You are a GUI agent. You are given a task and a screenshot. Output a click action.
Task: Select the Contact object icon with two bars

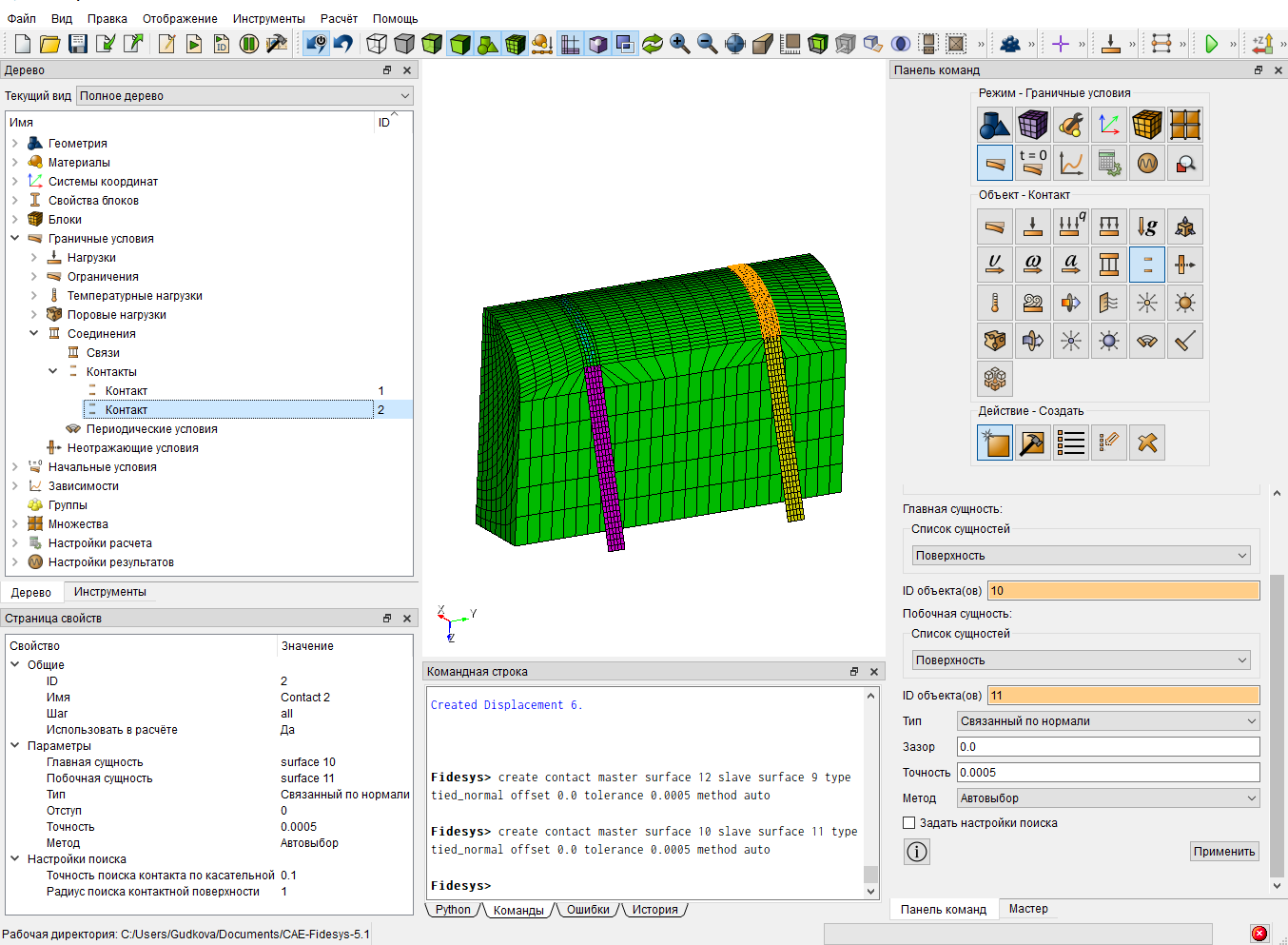point(1147,265)
